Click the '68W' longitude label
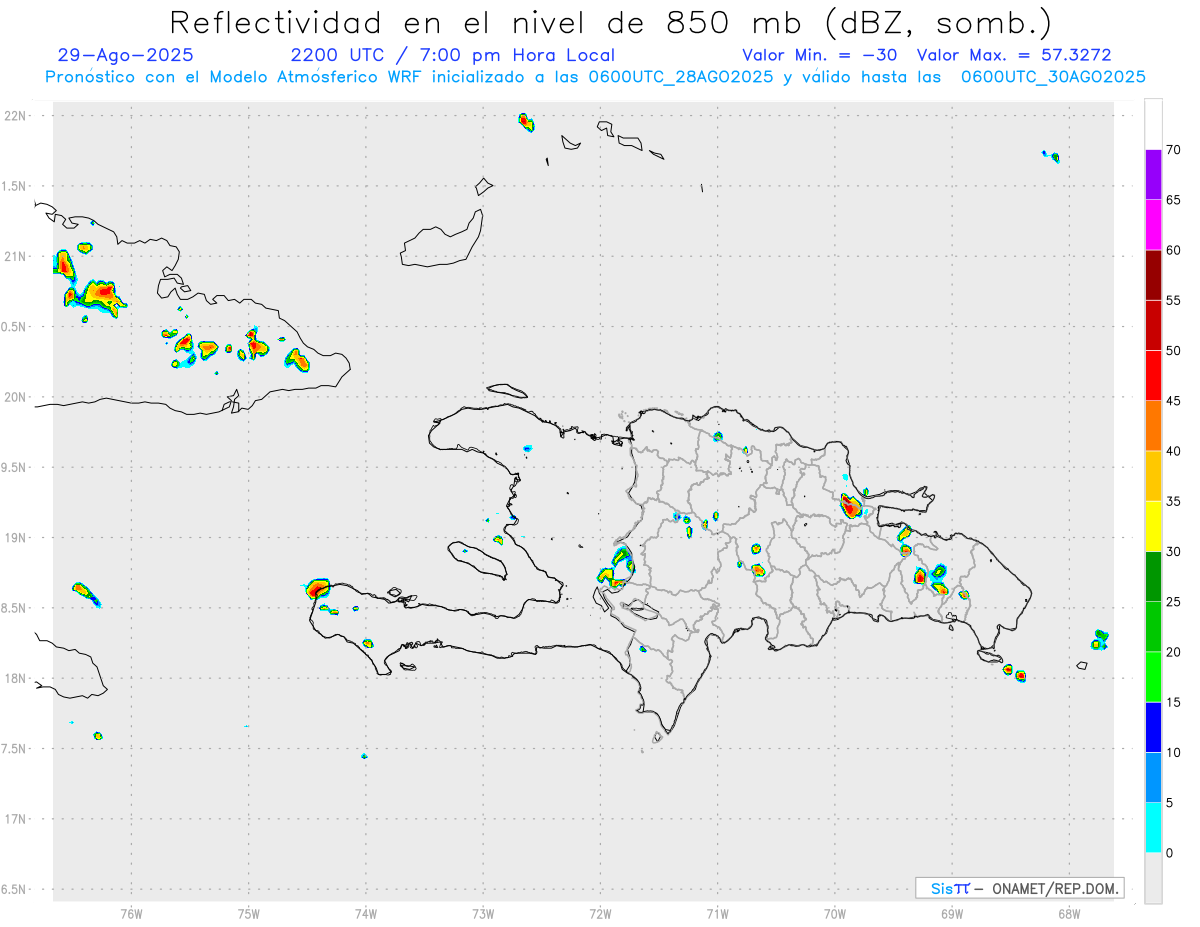 pyautogui.click(x=1069, y=913)
